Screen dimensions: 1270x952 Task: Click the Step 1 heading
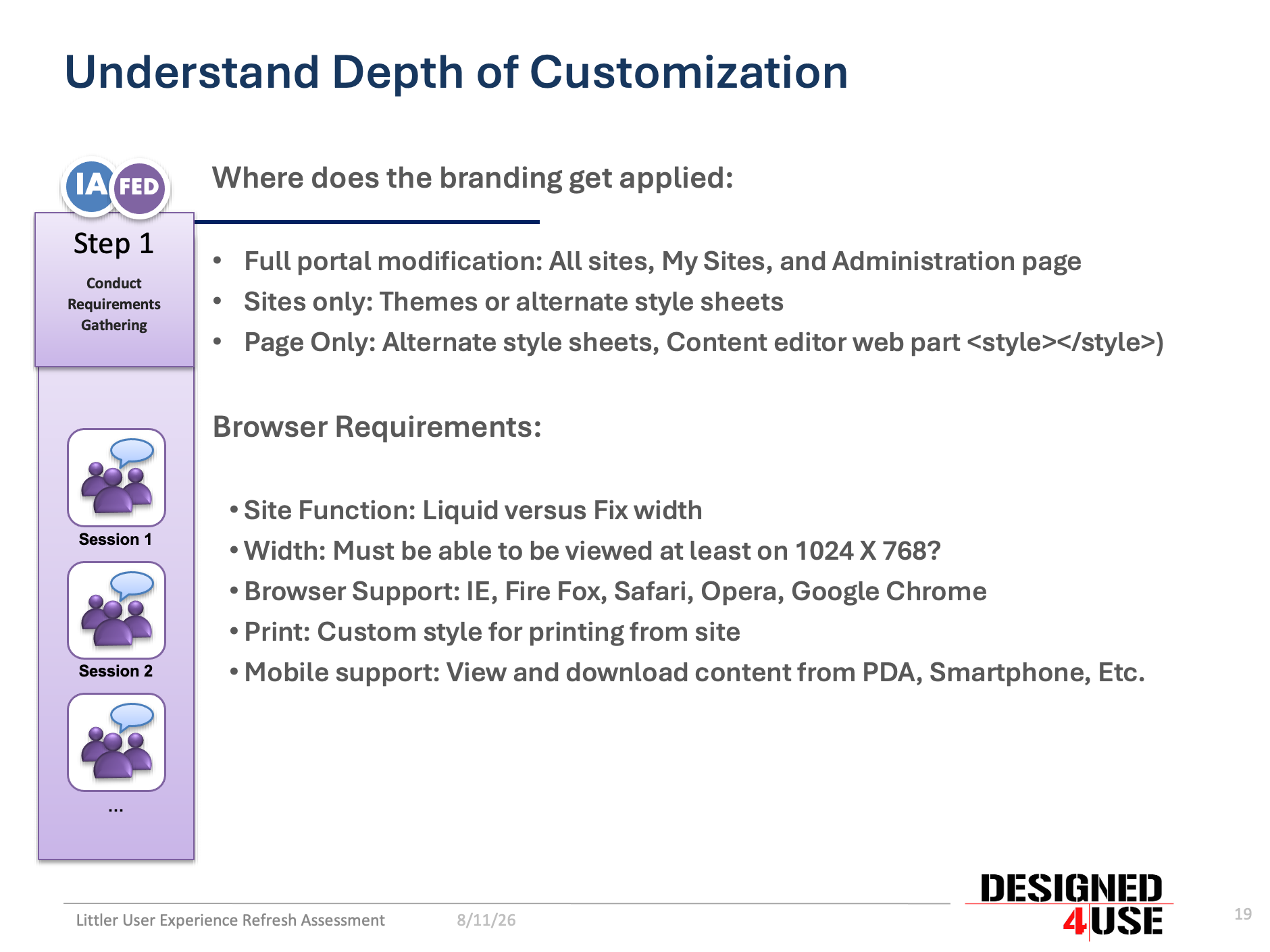coord(114,244)
